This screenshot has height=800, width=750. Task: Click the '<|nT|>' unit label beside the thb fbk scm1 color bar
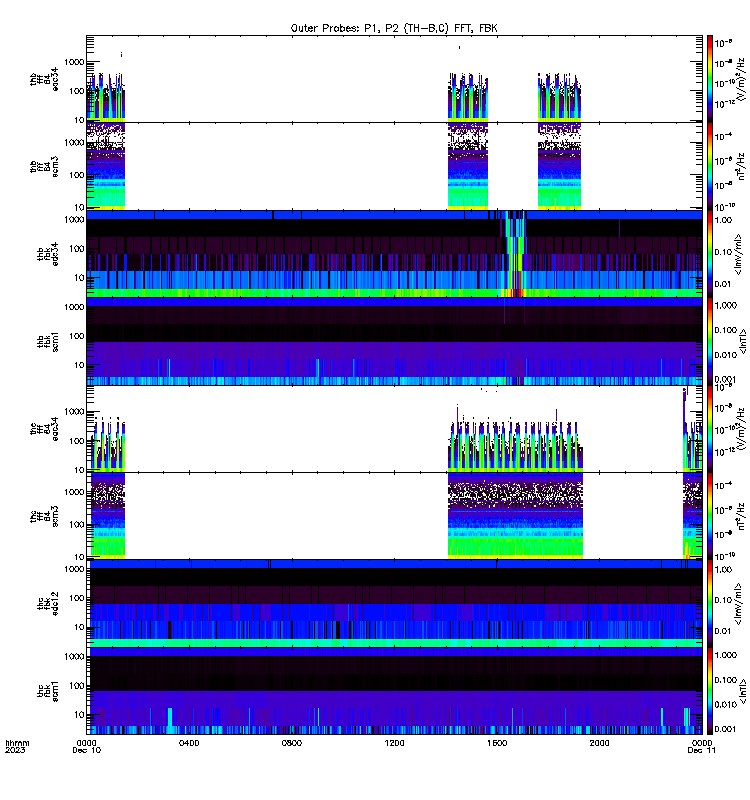[743, 341]
